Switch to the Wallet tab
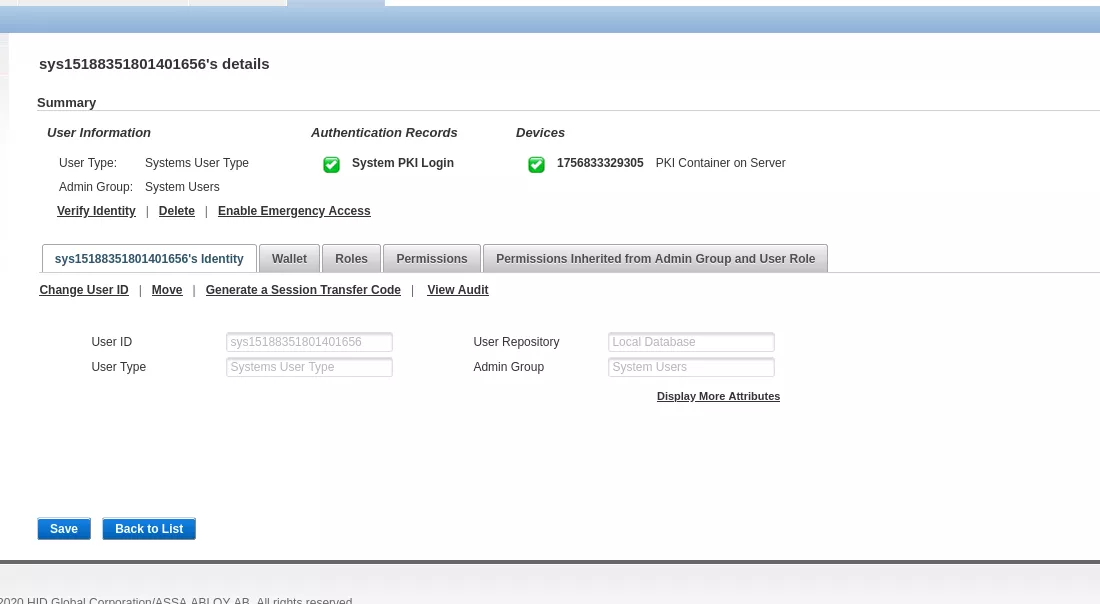The image size is (1100, 604). coord(289,258)
